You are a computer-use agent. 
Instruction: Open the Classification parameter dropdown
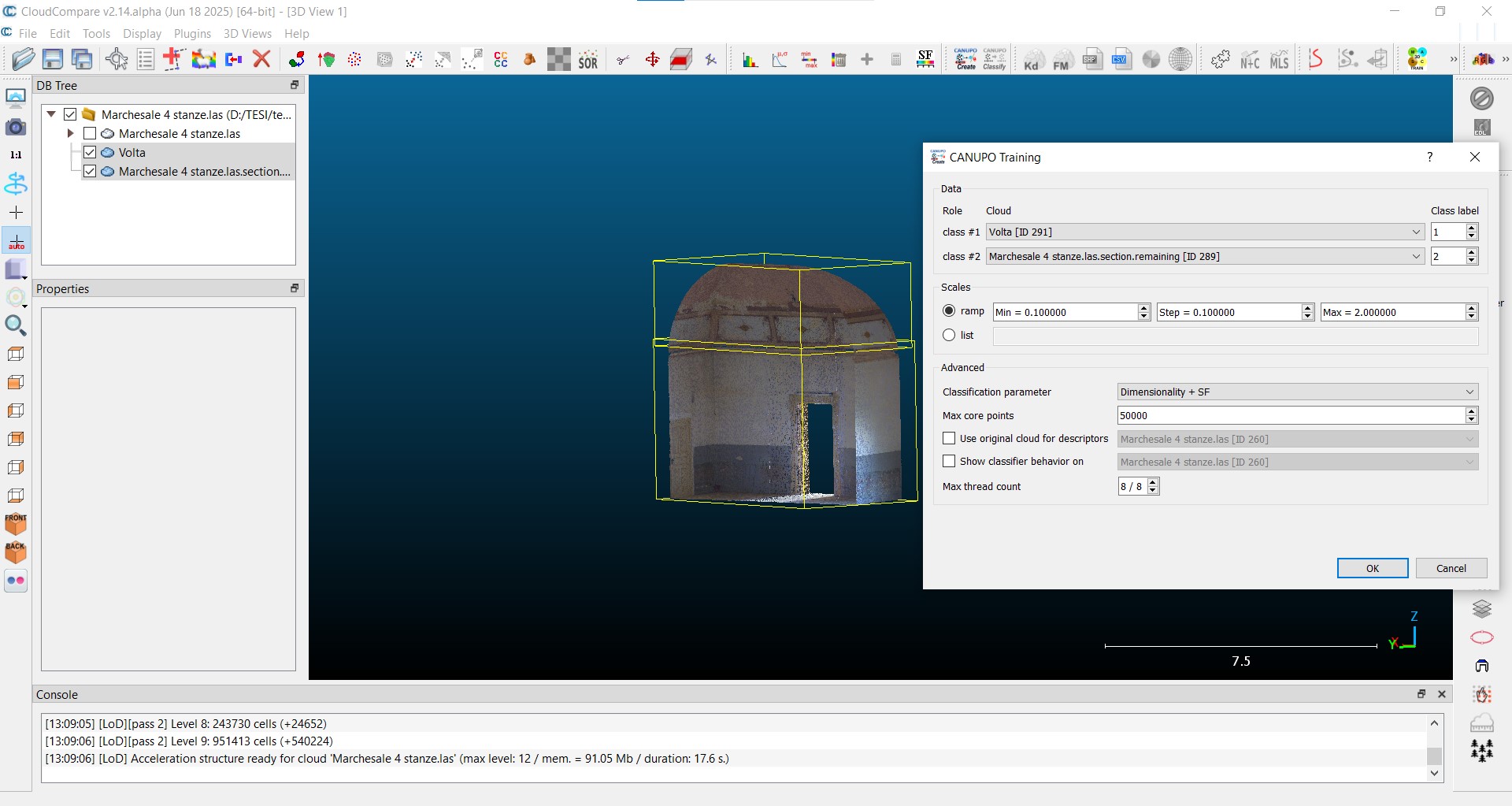(x=1297, y=392)
